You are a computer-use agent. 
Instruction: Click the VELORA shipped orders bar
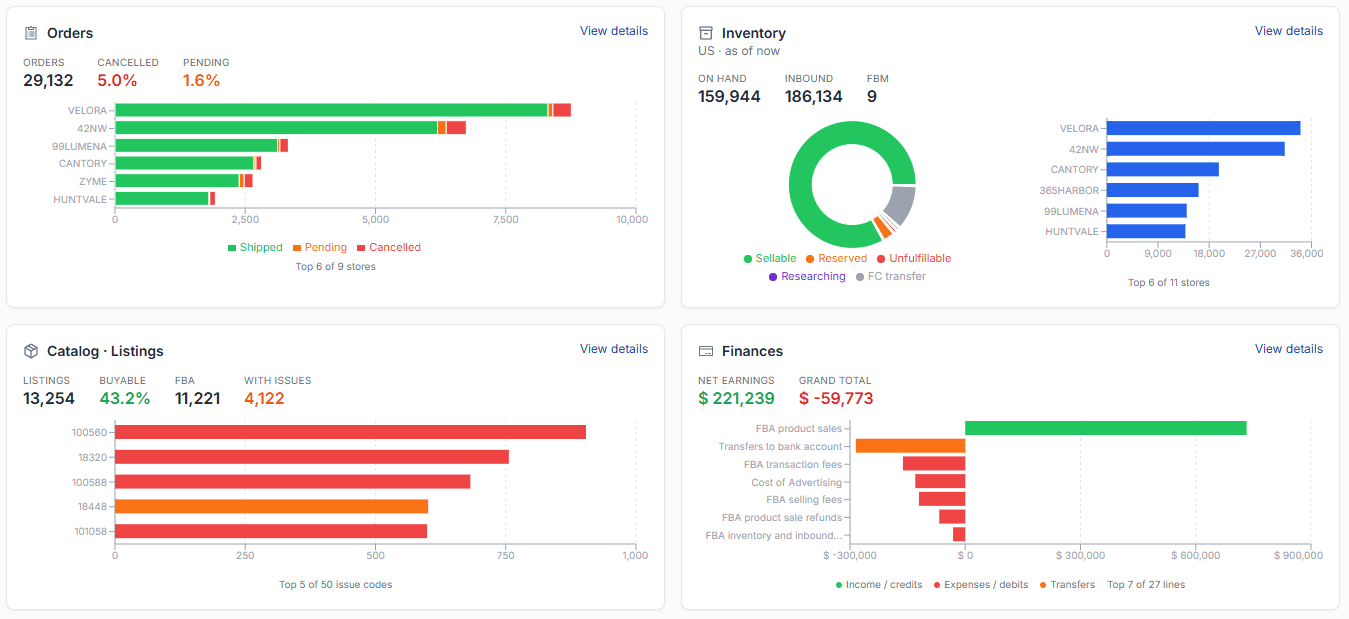click(331, 110)
